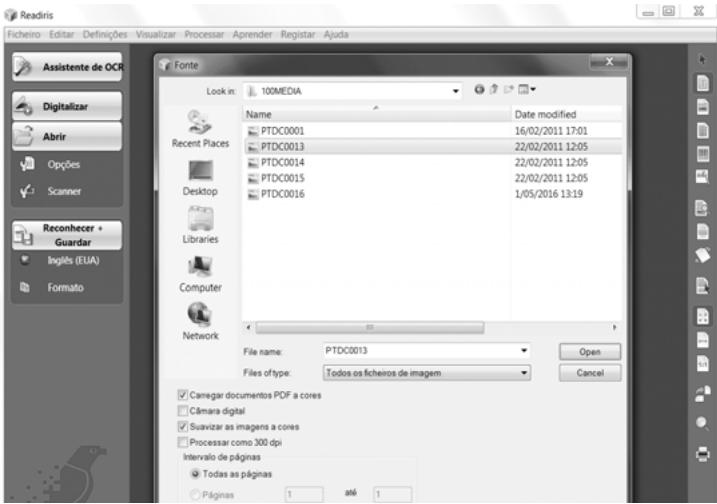This screenshot has height=504, width=717.
Task: Launch the Assistente de OCR wizard
Action: point(67,67)
